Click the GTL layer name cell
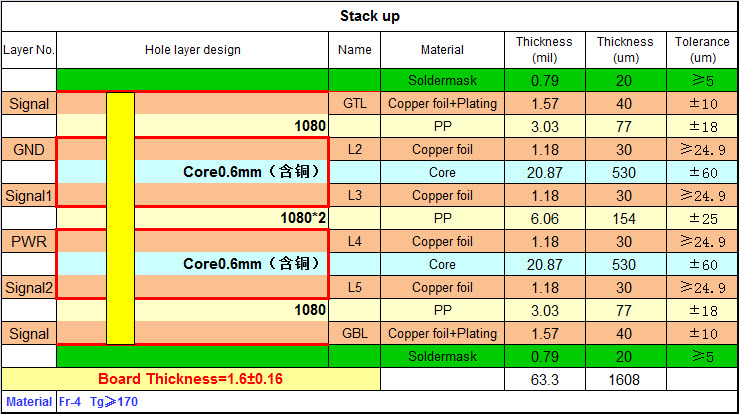 355,103
